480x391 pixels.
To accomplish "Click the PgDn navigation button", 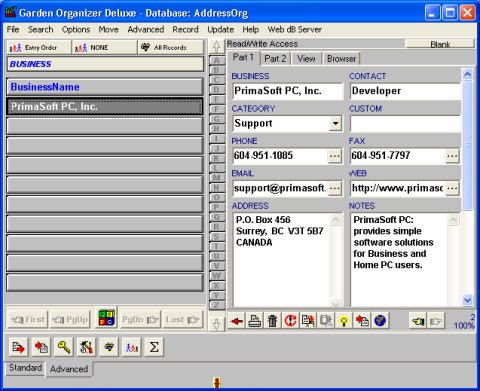I will 140,320.
